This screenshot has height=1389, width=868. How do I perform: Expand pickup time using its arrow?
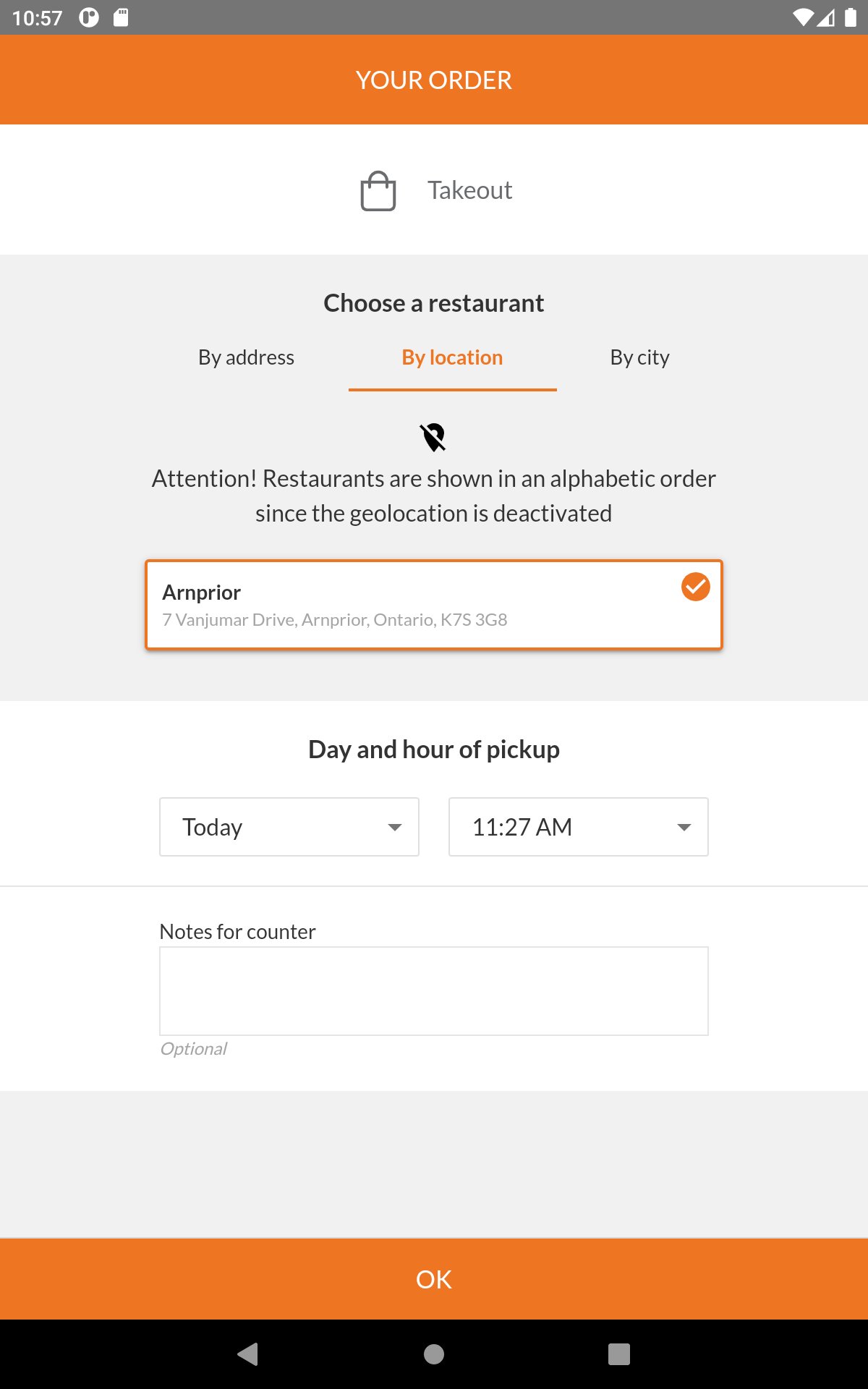tap(684, 827)
